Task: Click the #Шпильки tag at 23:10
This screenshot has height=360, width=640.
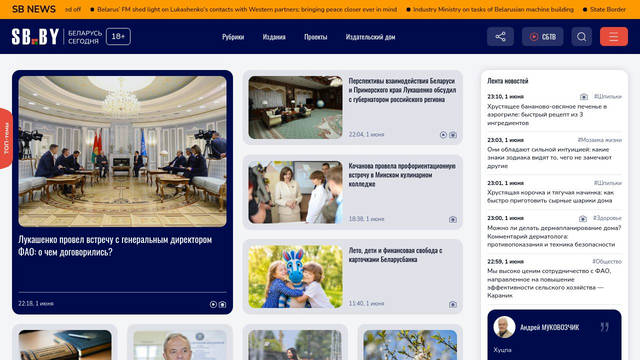Action: (x=608, y=96)
